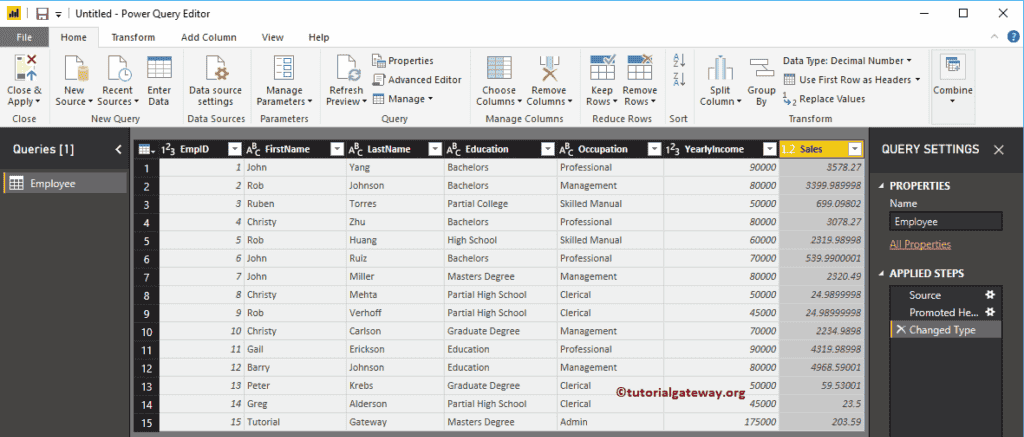Click the cell containing Tutorial

click(x=295, y=422)
